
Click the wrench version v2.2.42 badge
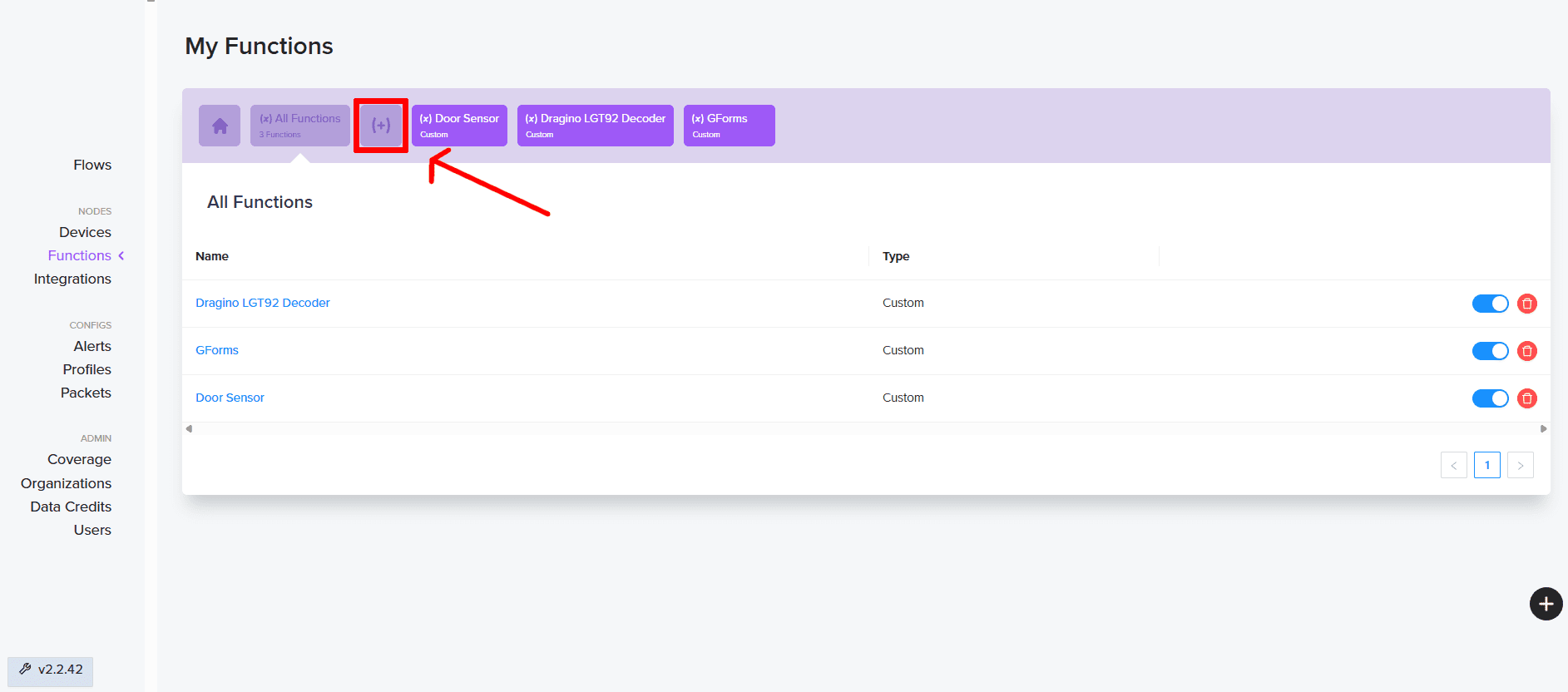pyautogui.click(x=51, y=670)
